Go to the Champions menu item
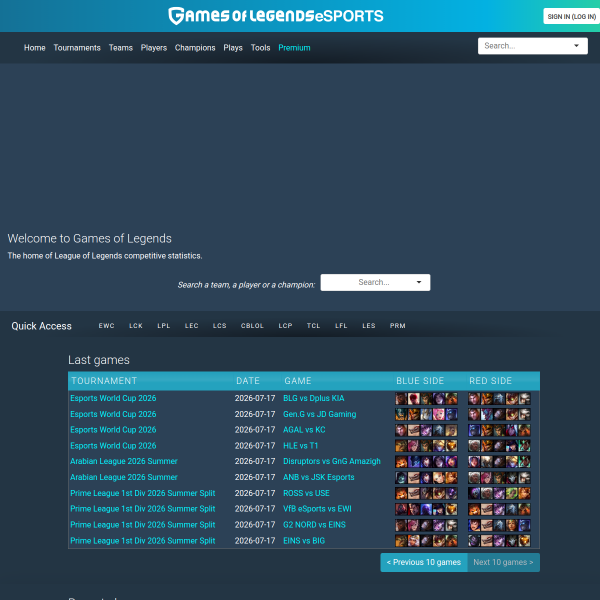The image size is (600, 600). tap(195, 48)
